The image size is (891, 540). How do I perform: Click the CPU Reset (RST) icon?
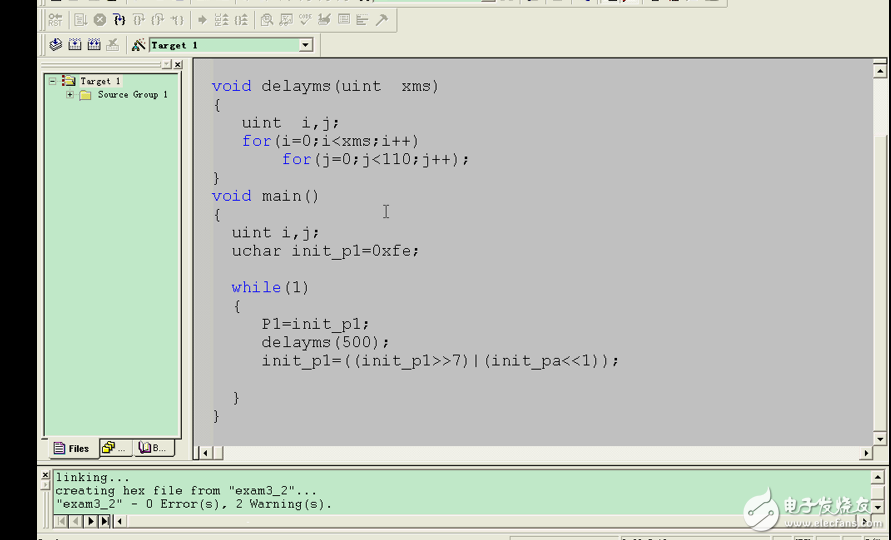[x=55, y=20]
